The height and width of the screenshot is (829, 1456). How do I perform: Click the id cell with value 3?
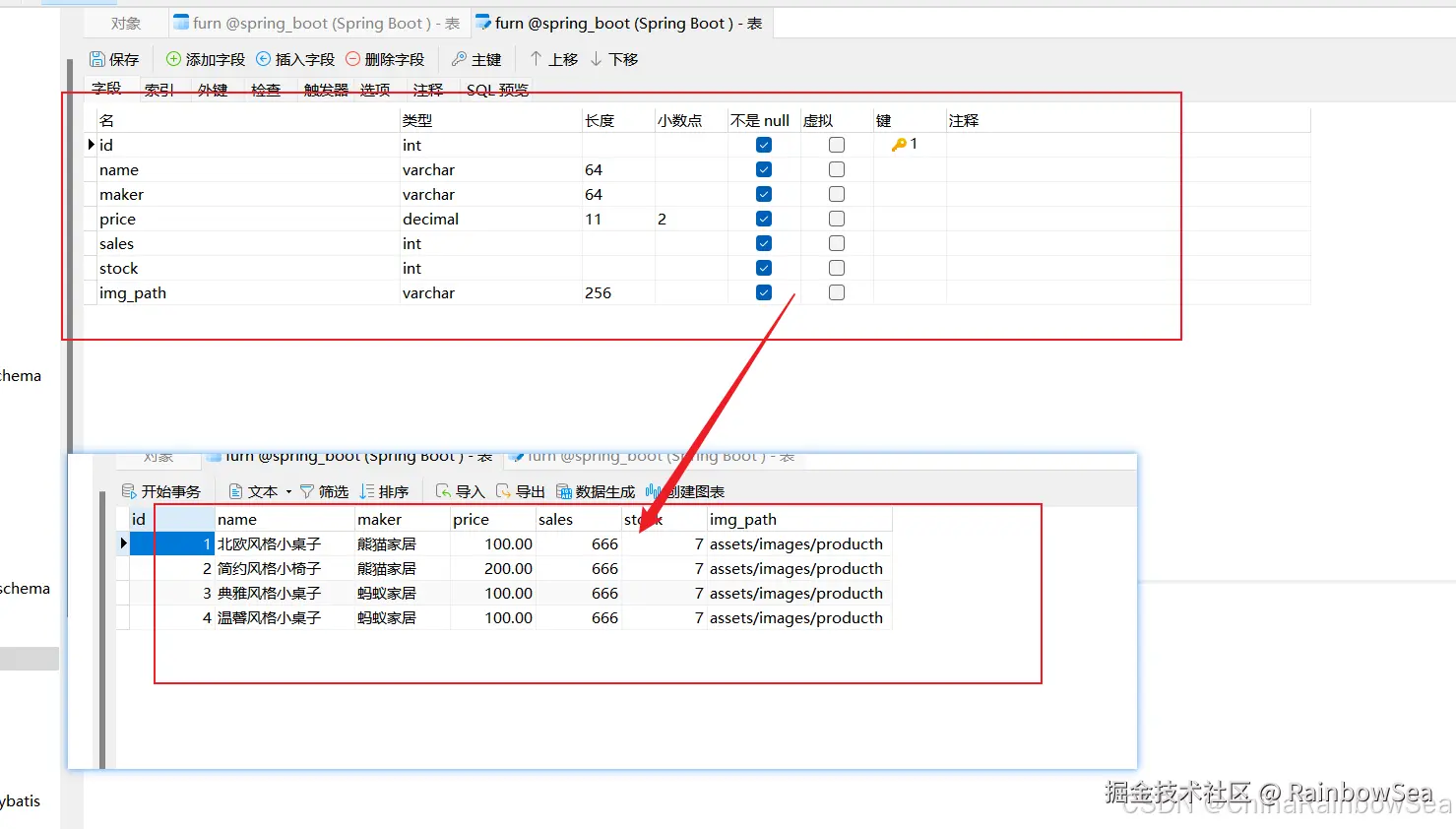tap(172, 593)
